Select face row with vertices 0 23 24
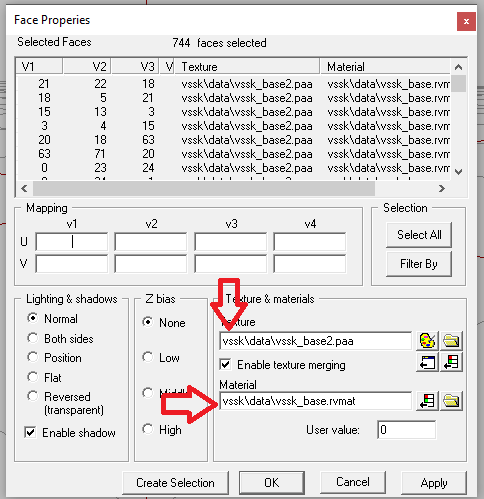 coord(233,168)
